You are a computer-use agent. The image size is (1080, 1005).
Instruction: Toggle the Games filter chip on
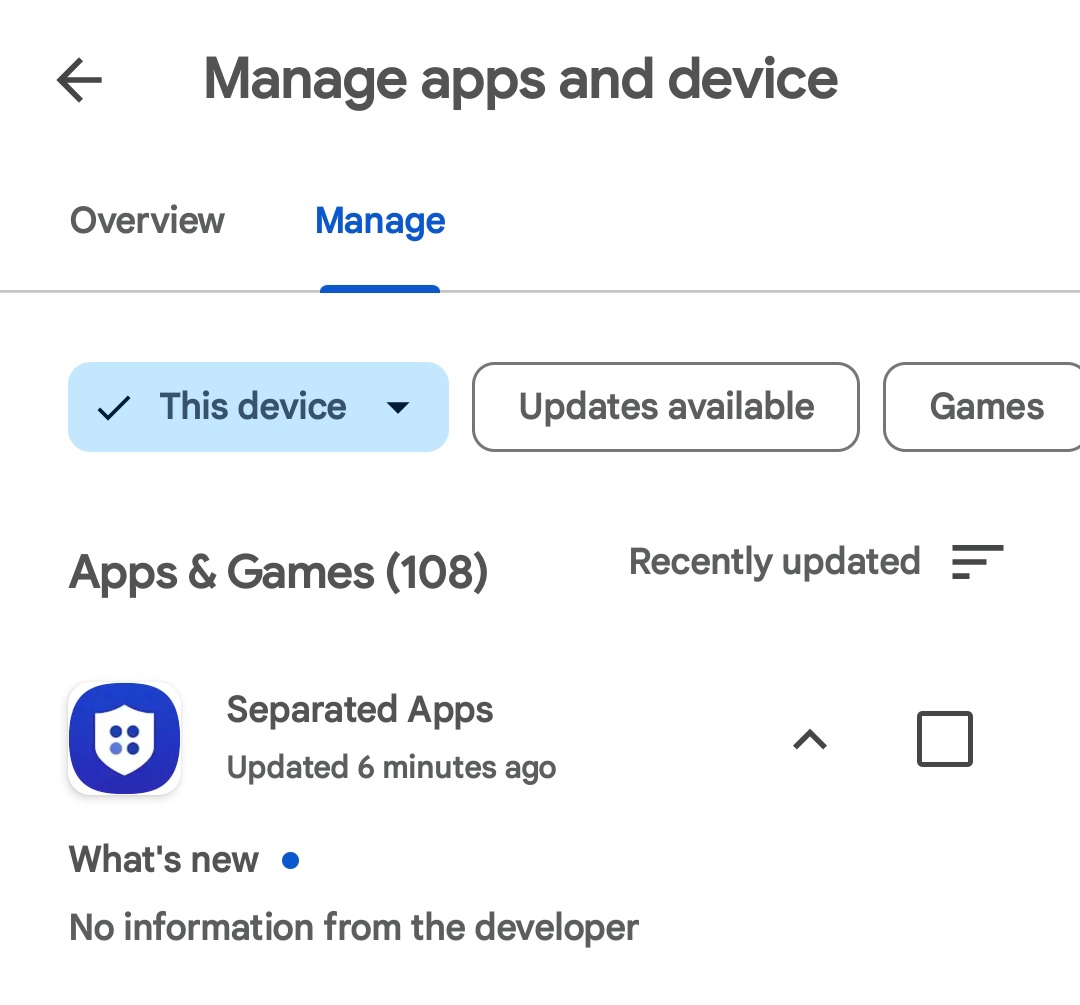(987, 407)
